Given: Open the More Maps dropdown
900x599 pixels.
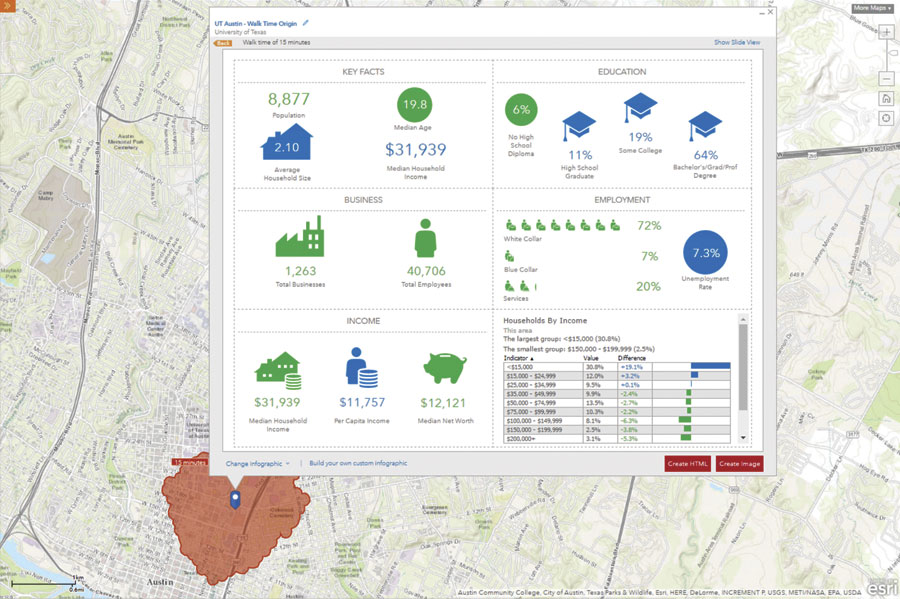Looking at the screenshot, I should 871,7.
